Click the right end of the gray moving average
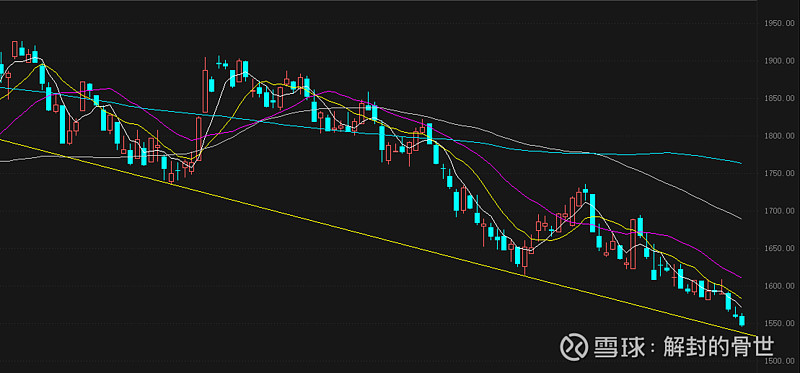800x373 pixels. coord(740,218)
